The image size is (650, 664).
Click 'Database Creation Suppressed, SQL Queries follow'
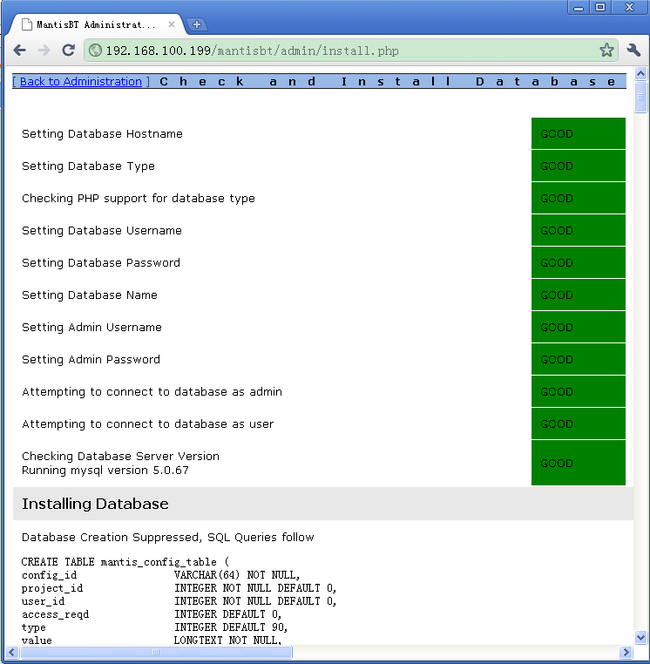[168, 537]
